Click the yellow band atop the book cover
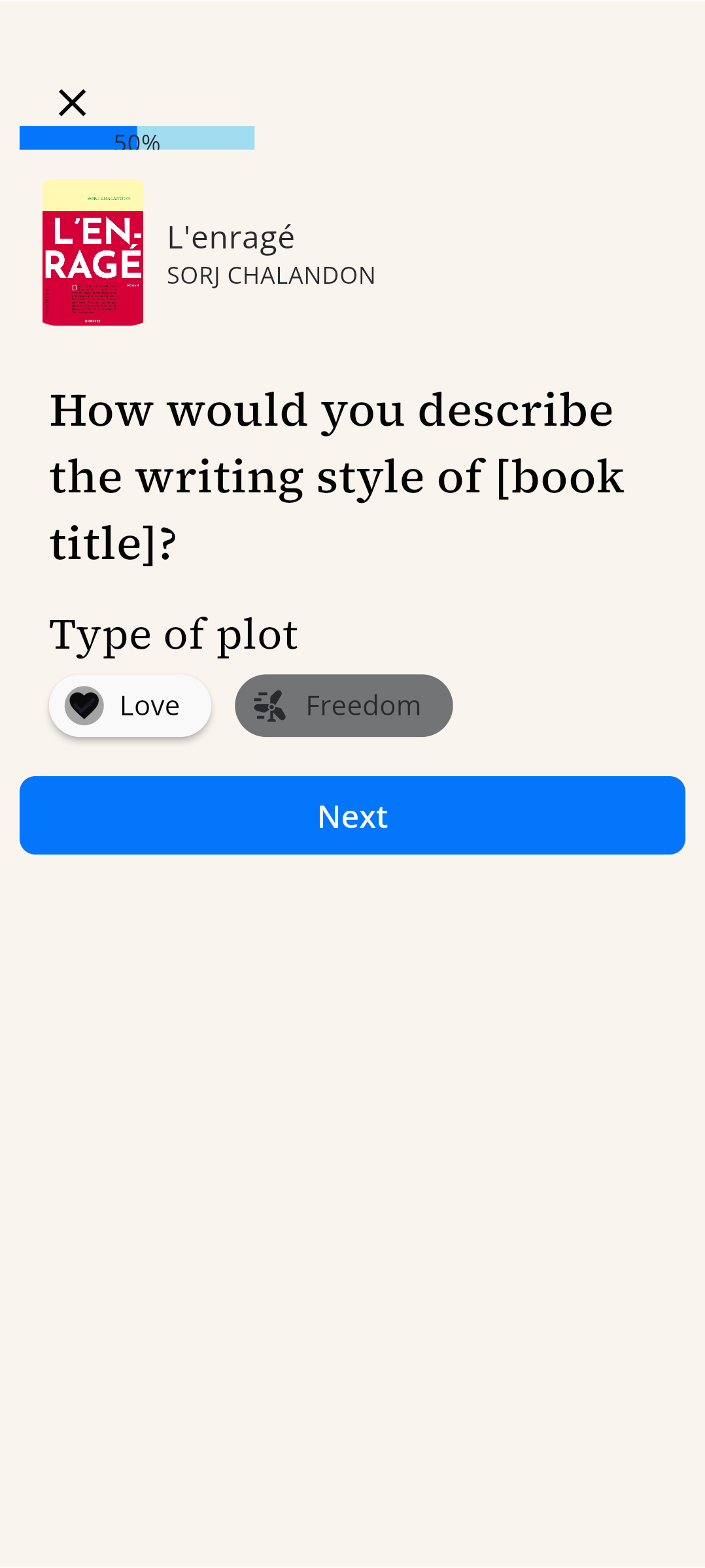The height and width of the screenshot is (1568, 705). [93, 196]
